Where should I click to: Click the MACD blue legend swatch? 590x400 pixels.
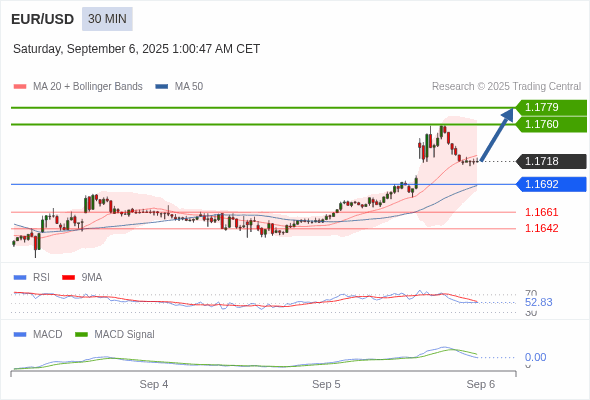[20, 335]
